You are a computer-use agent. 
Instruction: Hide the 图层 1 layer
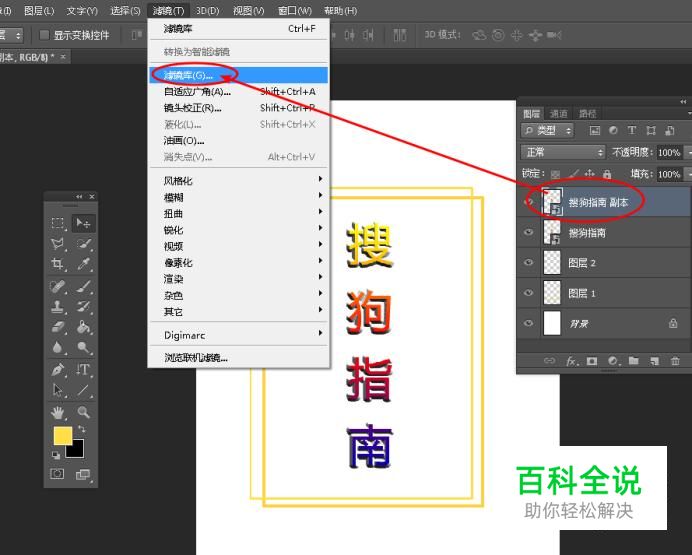528,293
